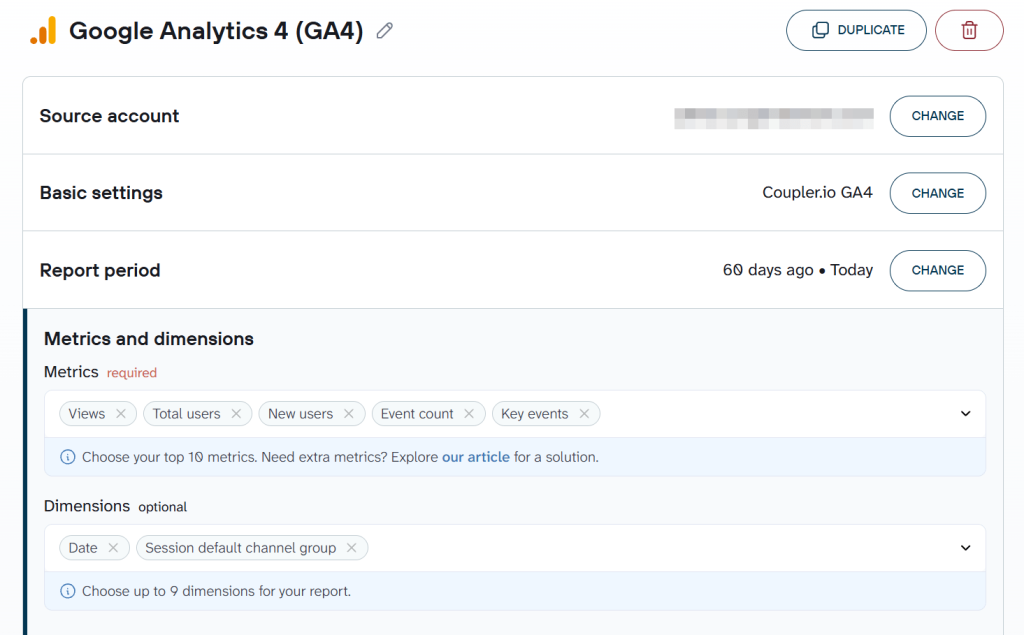The image size is (1024, 635).
Task: Click the Dimensions input field empty area
Action: pyautogui.click(x=660, y=547)
